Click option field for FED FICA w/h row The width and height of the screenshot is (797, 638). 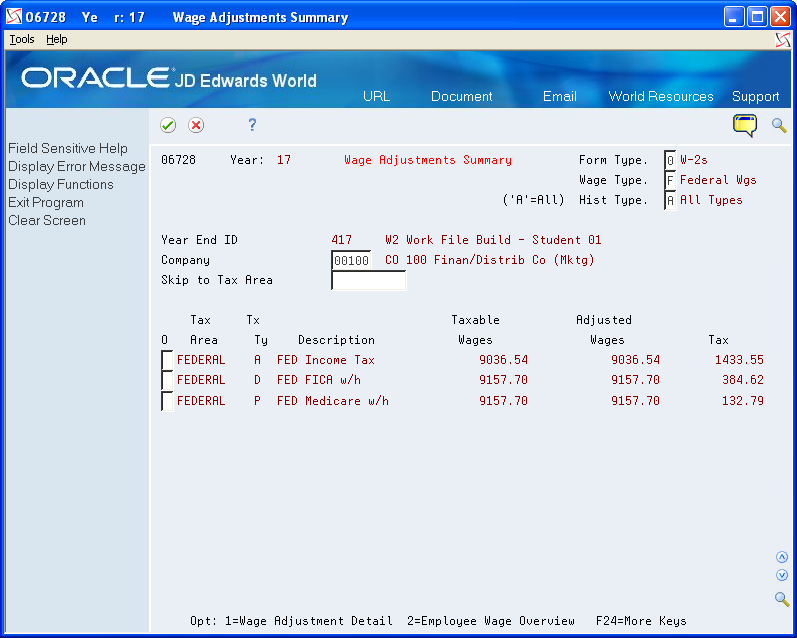[x=167, y=380]
